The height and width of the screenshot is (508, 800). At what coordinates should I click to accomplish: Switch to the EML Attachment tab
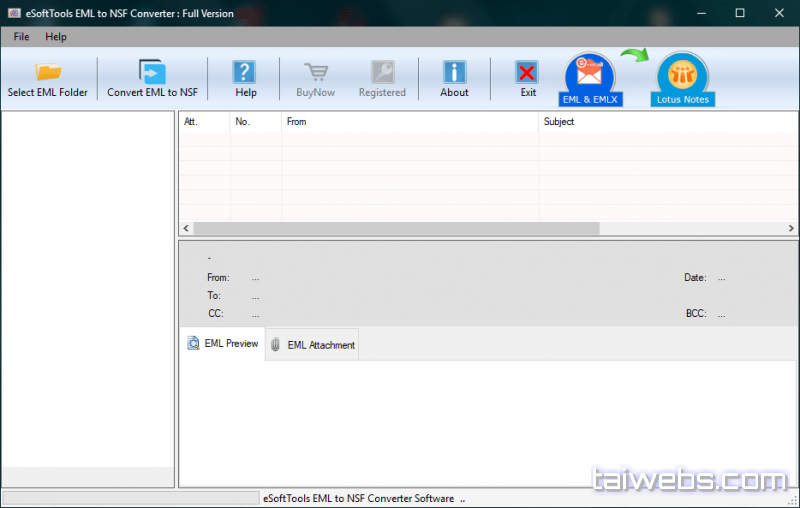(312, 345)
